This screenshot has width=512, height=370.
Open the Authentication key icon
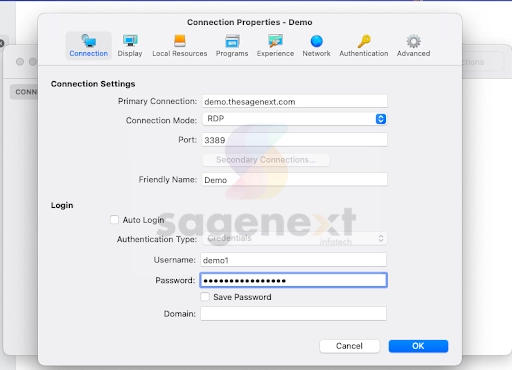point(364,46)
